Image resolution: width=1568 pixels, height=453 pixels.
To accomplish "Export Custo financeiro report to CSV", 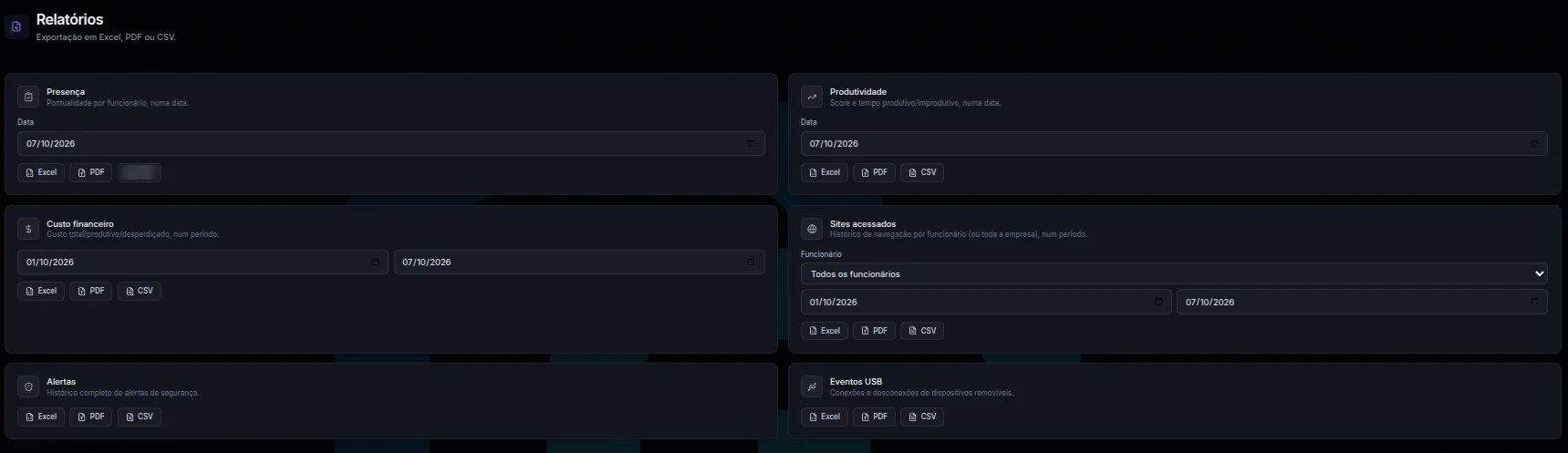I will click(140, 291).
